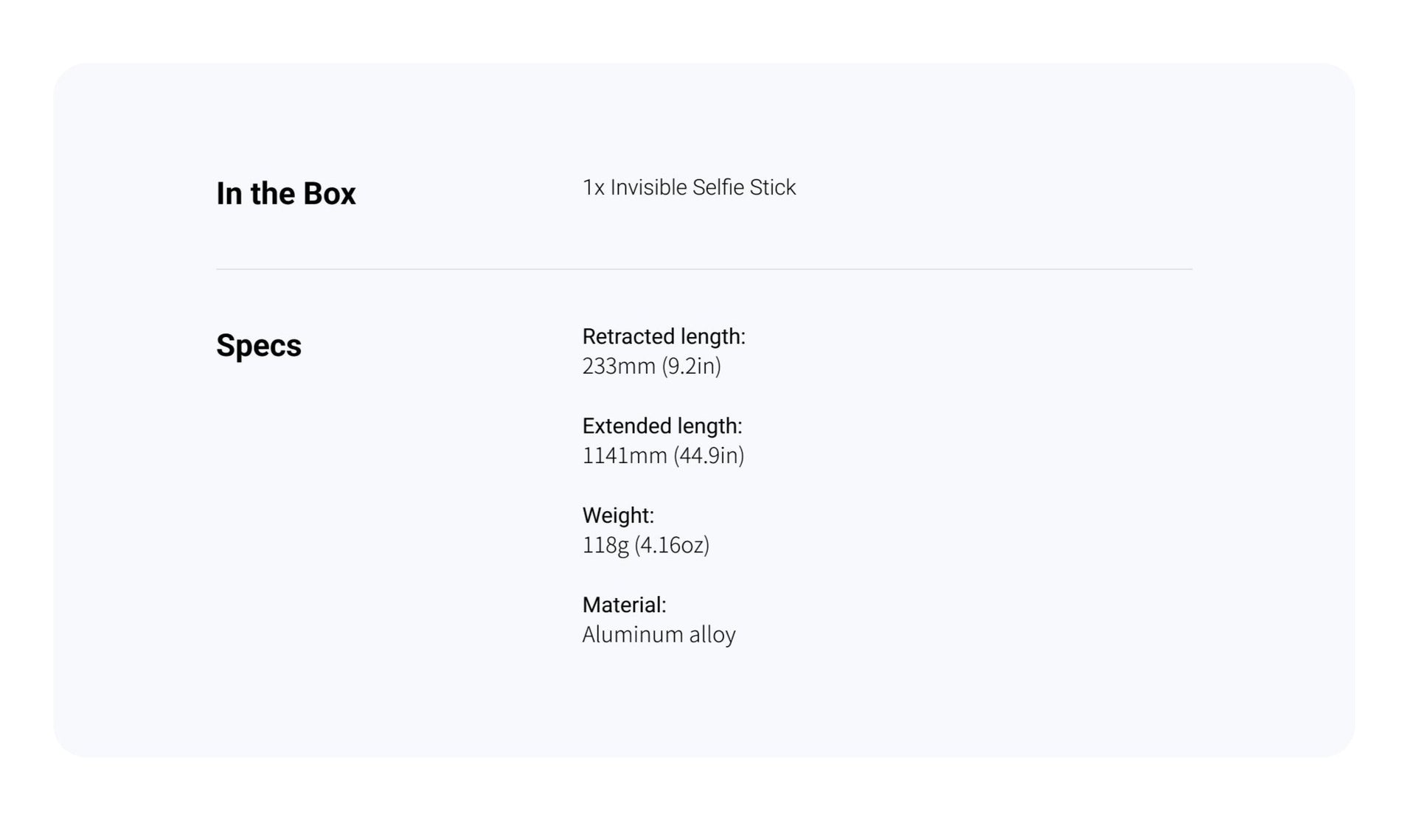Click the word "Stick" in box contents

[772, 188]
